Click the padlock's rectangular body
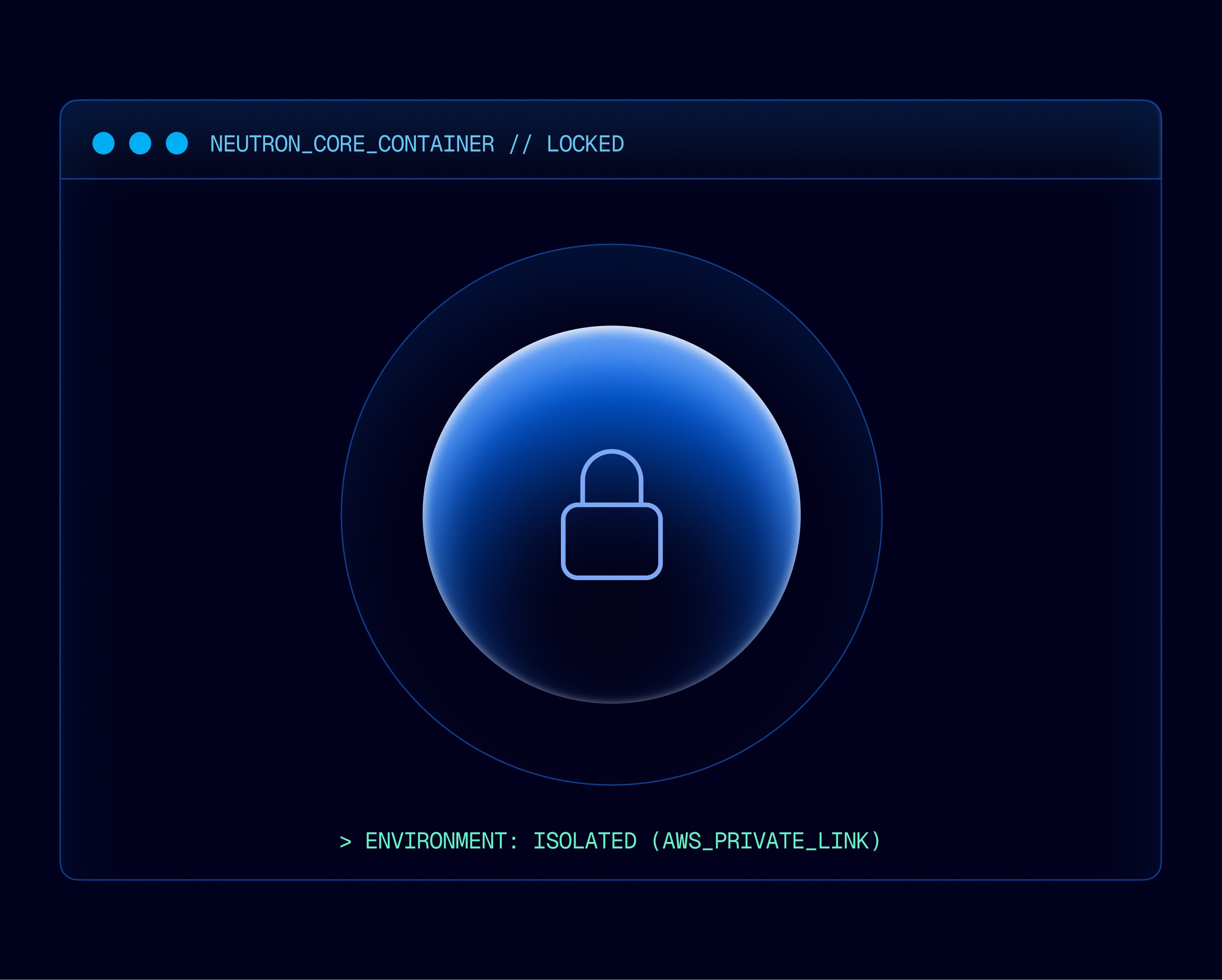Screen dimensions: 1222x980 coord(611,541)
